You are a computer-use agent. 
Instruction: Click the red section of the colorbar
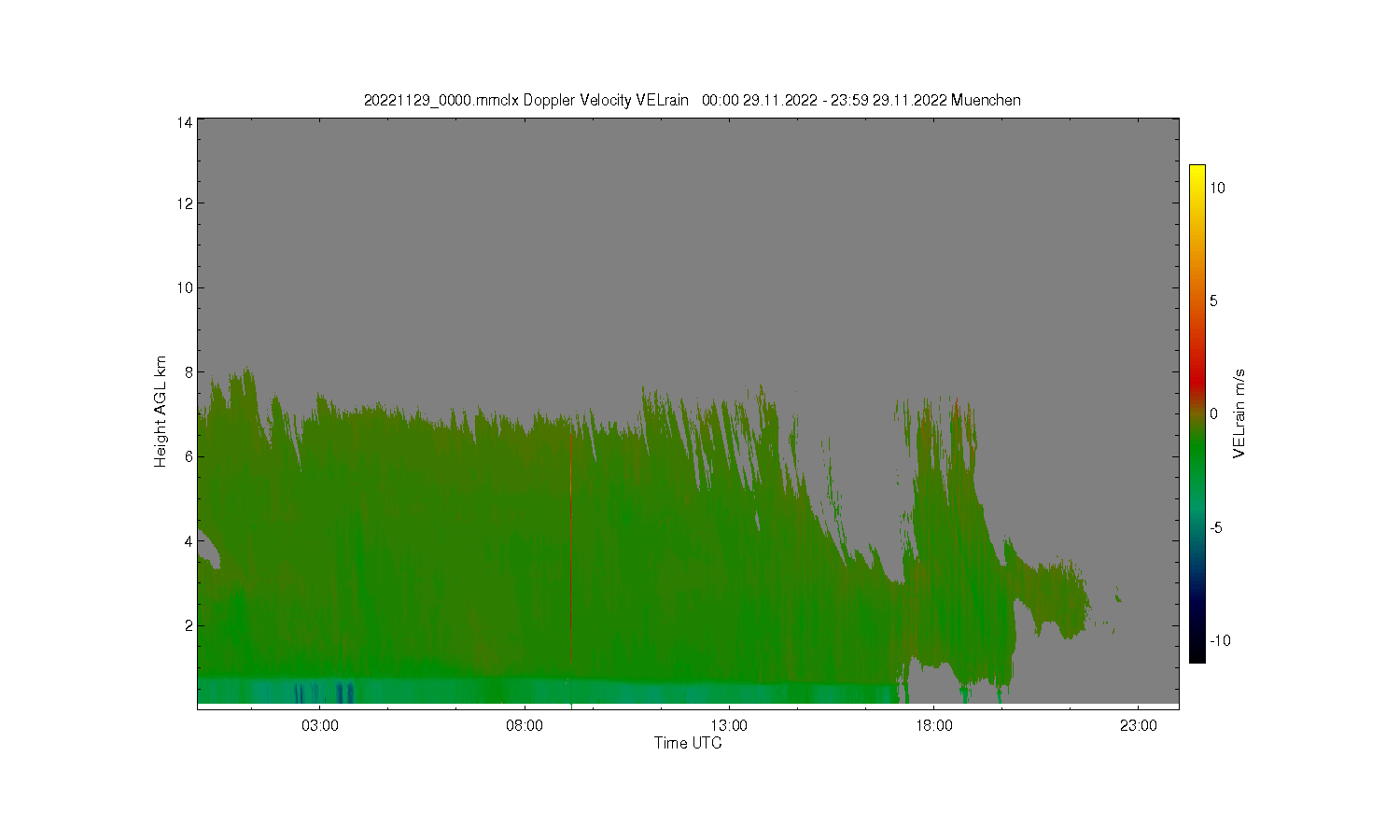click(x=1197, y=378)
